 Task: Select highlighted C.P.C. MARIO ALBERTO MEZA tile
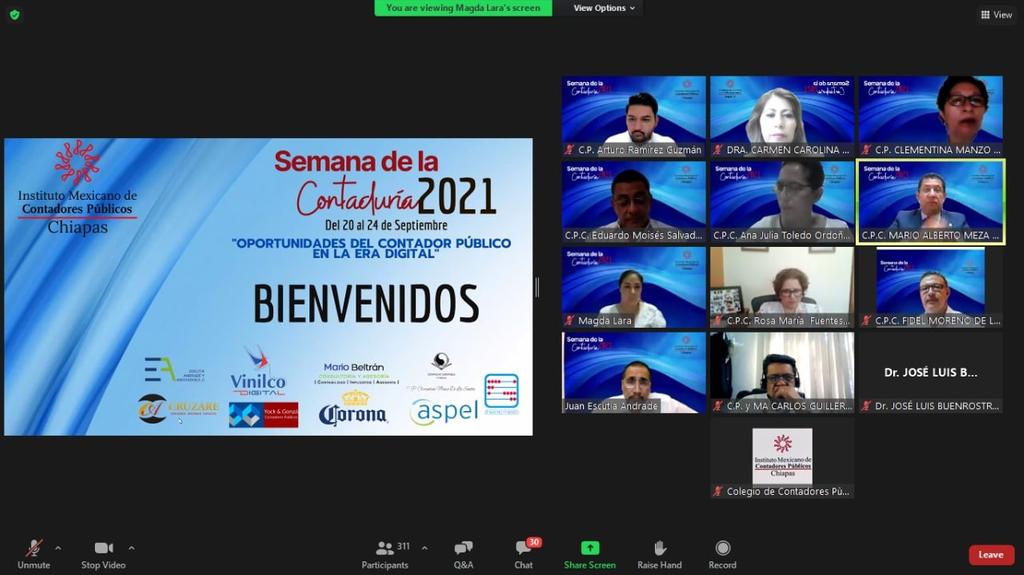coord(931,202)
